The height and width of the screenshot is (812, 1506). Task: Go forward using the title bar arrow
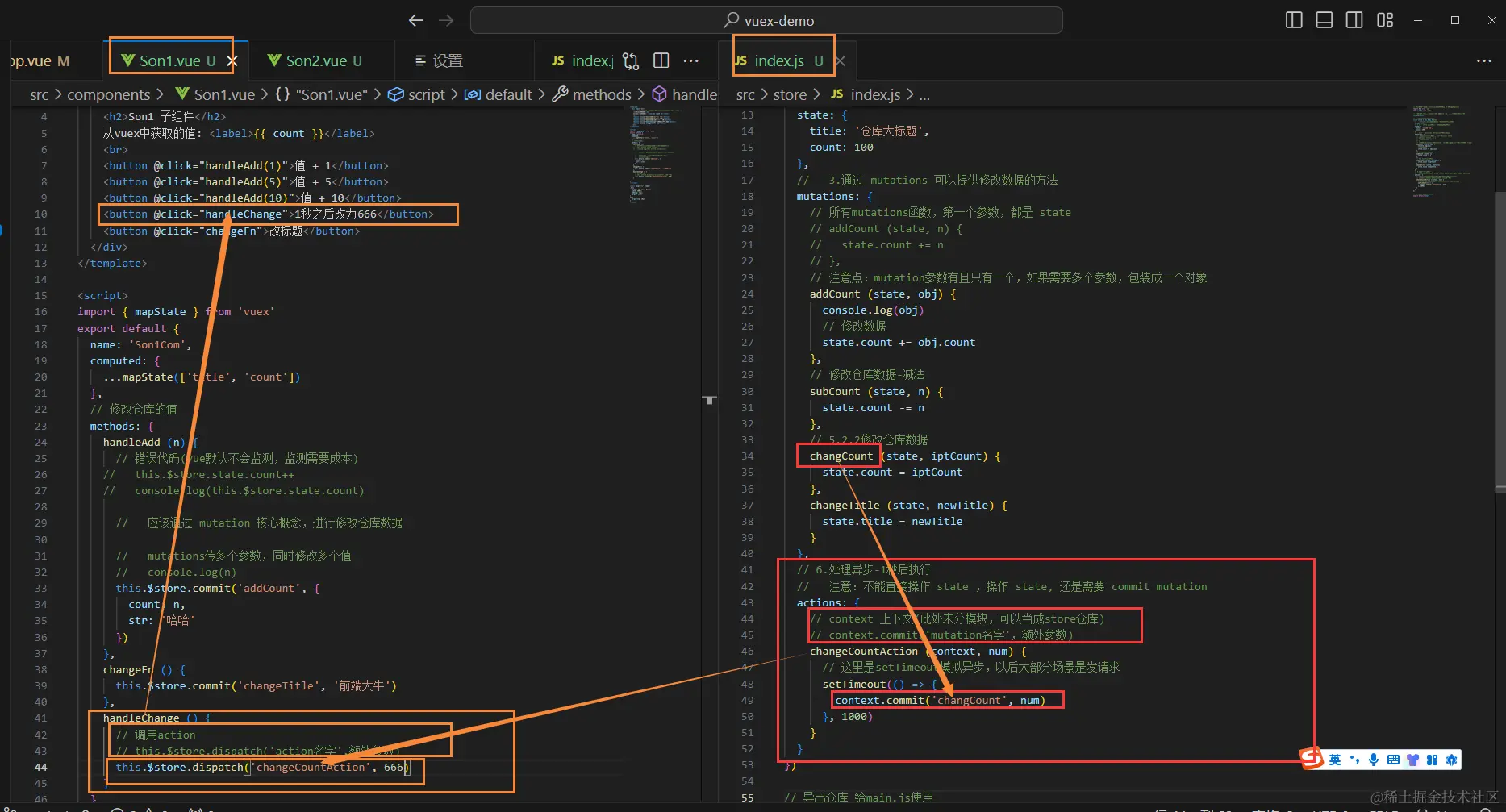(445, 20)
